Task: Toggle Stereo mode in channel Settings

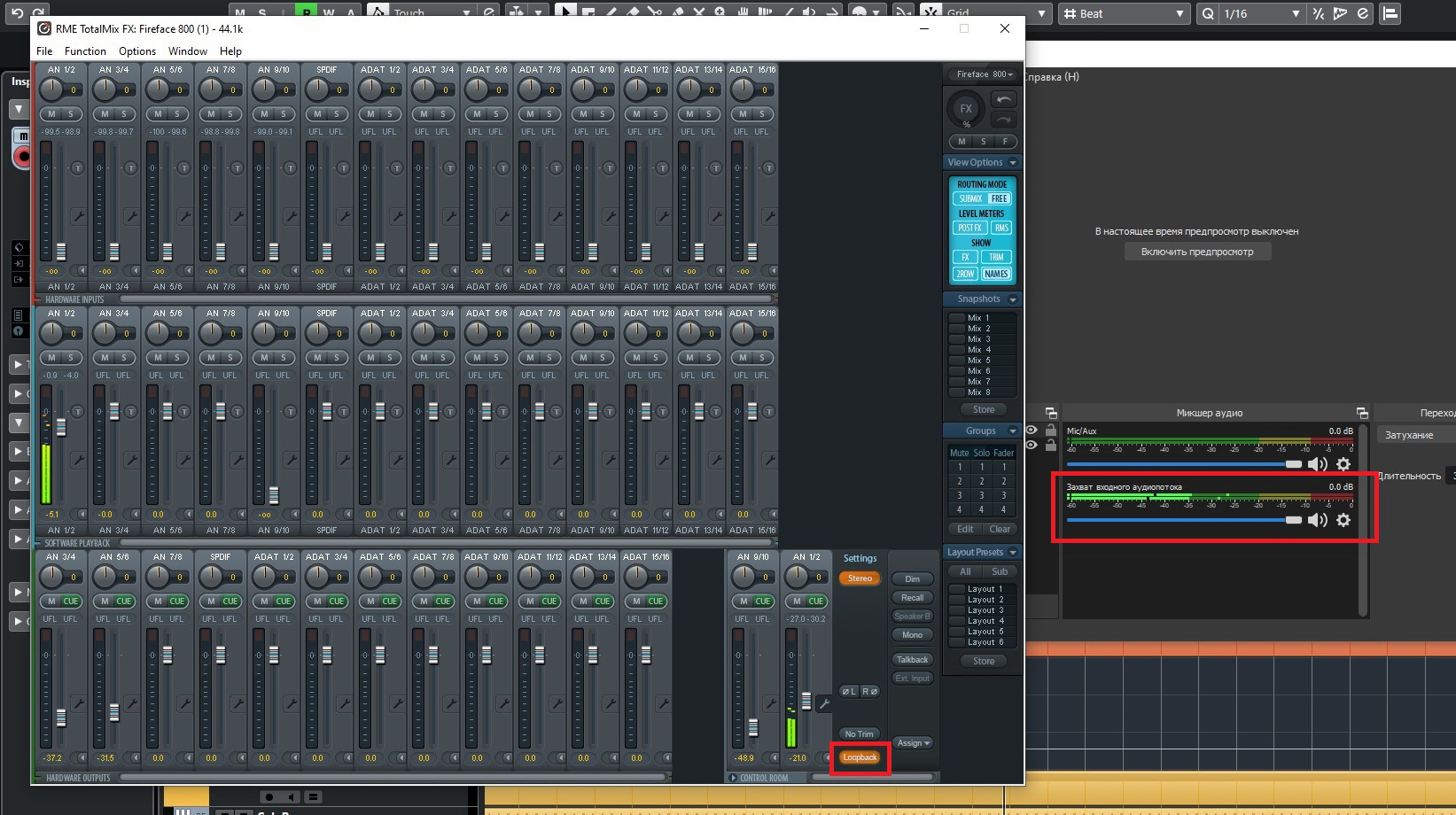Action: coord(860,578)
